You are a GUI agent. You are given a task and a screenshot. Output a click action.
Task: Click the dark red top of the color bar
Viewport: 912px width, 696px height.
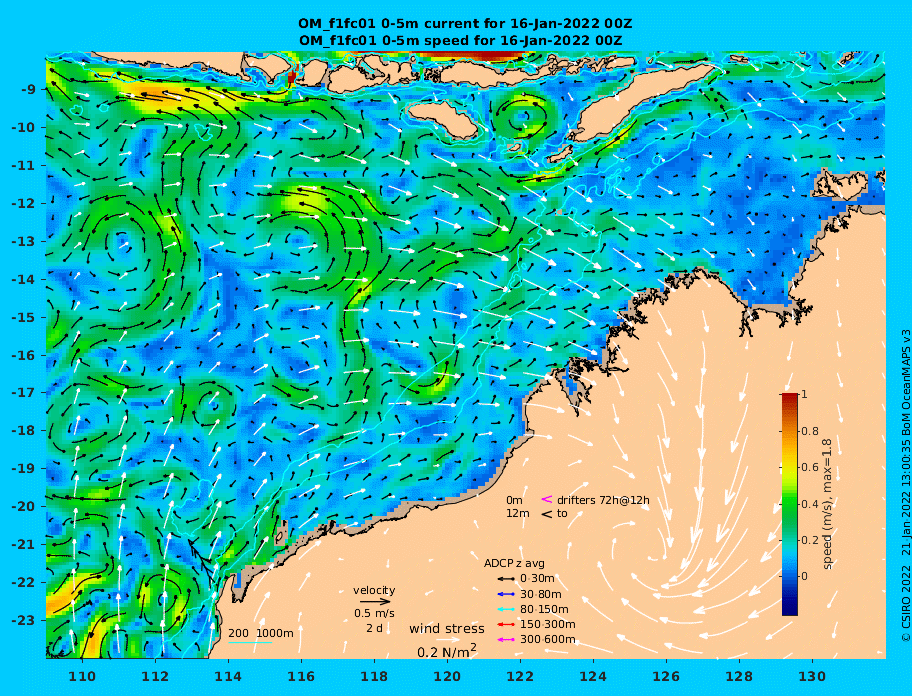(x=790, y=397)
